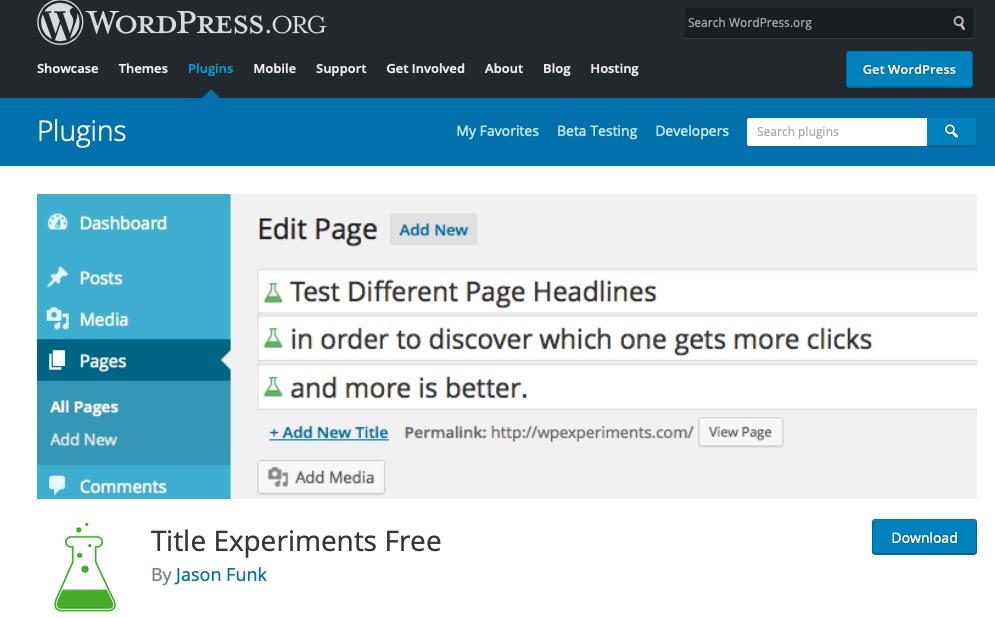Click the Get WordPress button
This screenshot has height=618, width=995.
point(909,69)
